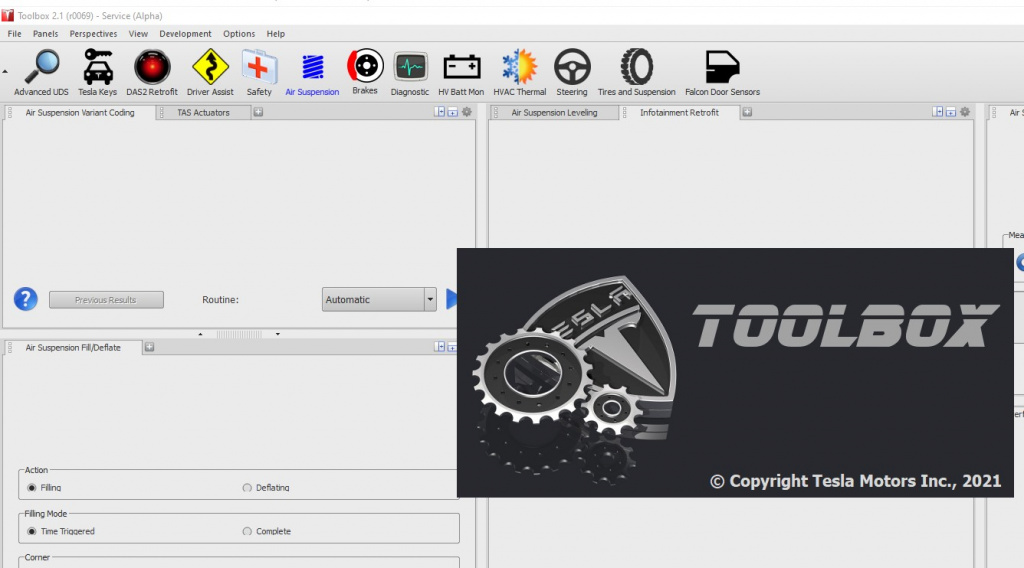Image resolution: width=1024 pixels, height=568 pixels.
Task: Open the Driver Assist perspective
Action: pyautogui.click(x=210, y=73)
